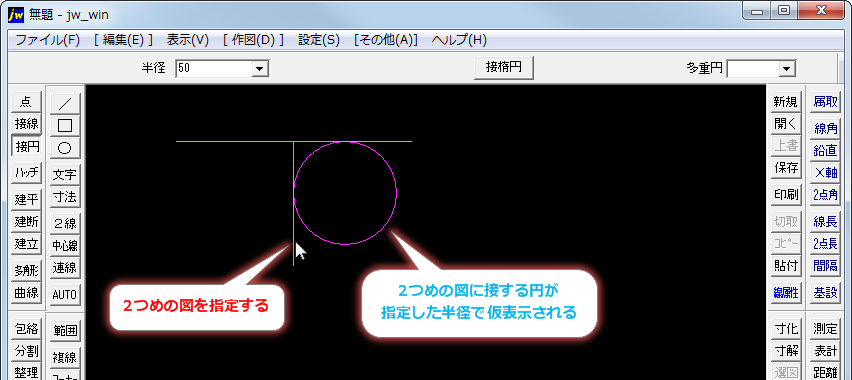The width and height of the screenshot is (852, 380).
Task: Toggle the 接円 tangent circle tool
Action: pos(26,146)
